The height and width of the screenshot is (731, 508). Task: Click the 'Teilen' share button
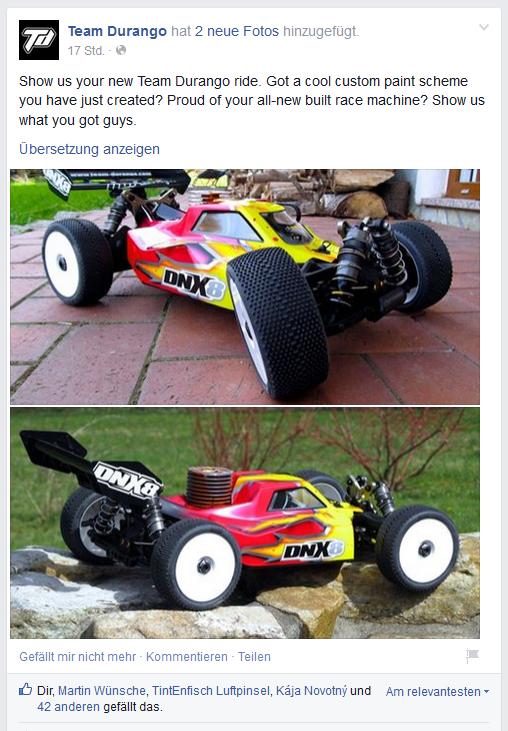(x=254, y=656)
